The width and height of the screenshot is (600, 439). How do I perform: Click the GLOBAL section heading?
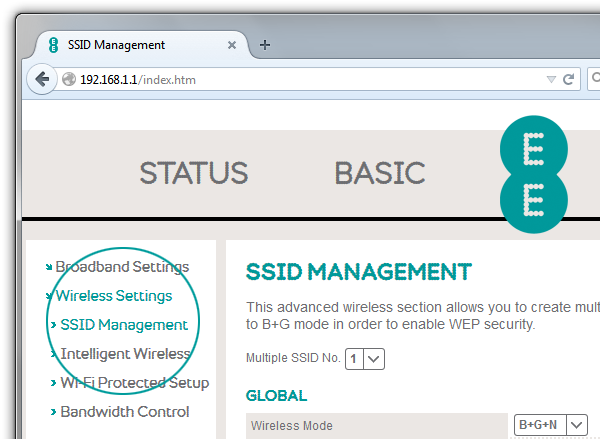pos(276,396)
